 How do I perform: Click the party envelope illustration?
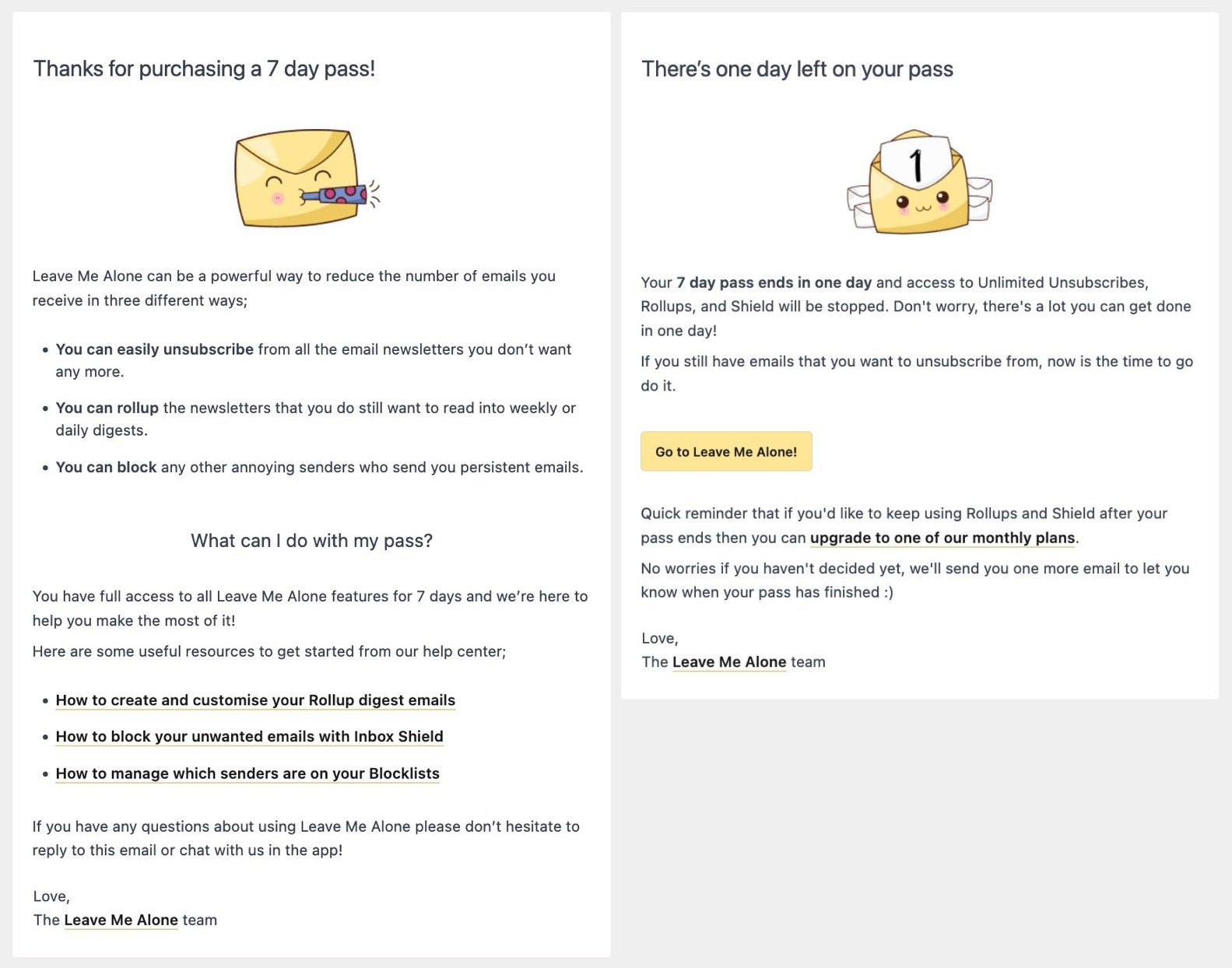[307, 178]
